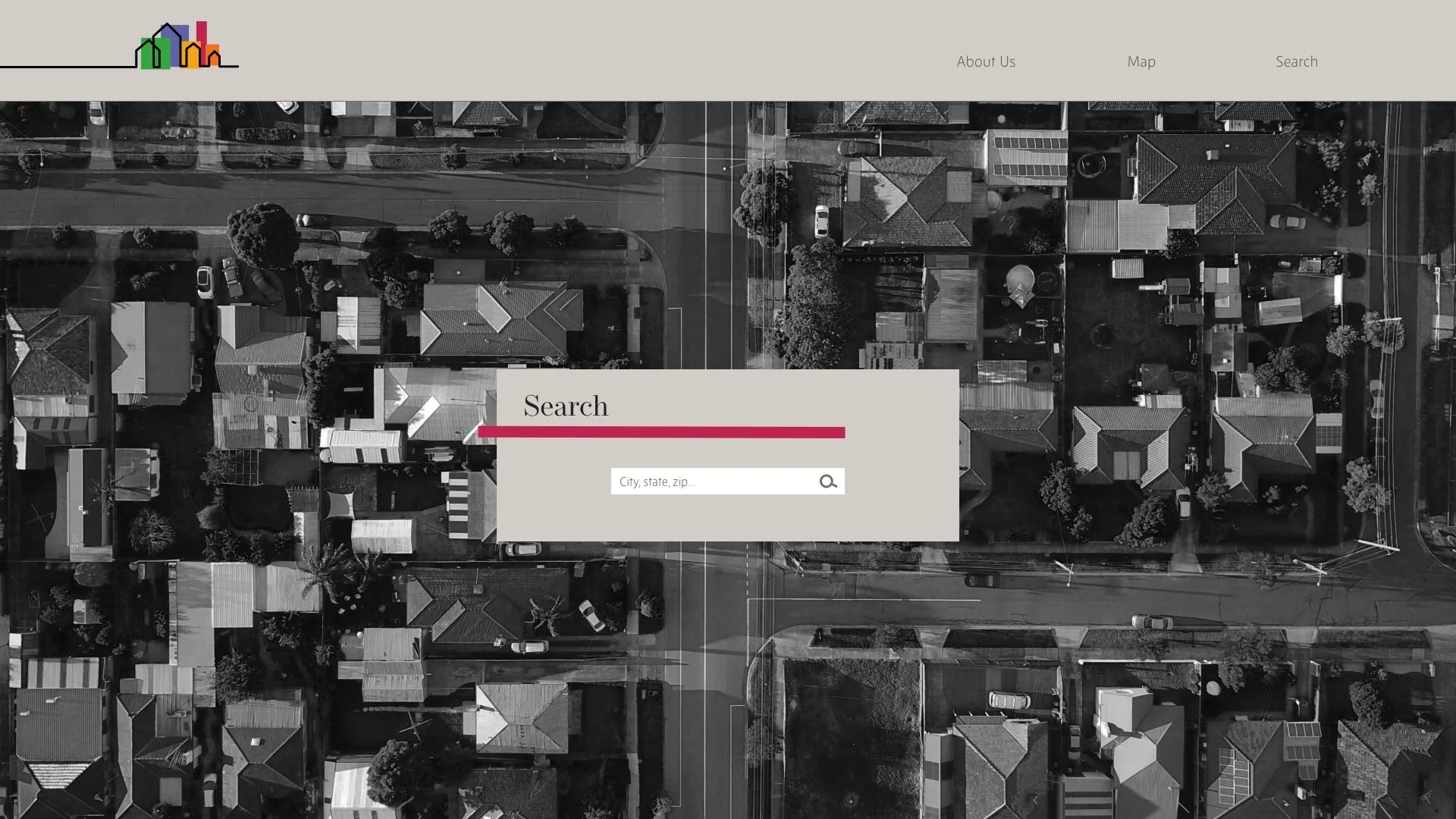Select the search icon inside the input field
This screenshot has height=819, width=1456.
[828, 481]
